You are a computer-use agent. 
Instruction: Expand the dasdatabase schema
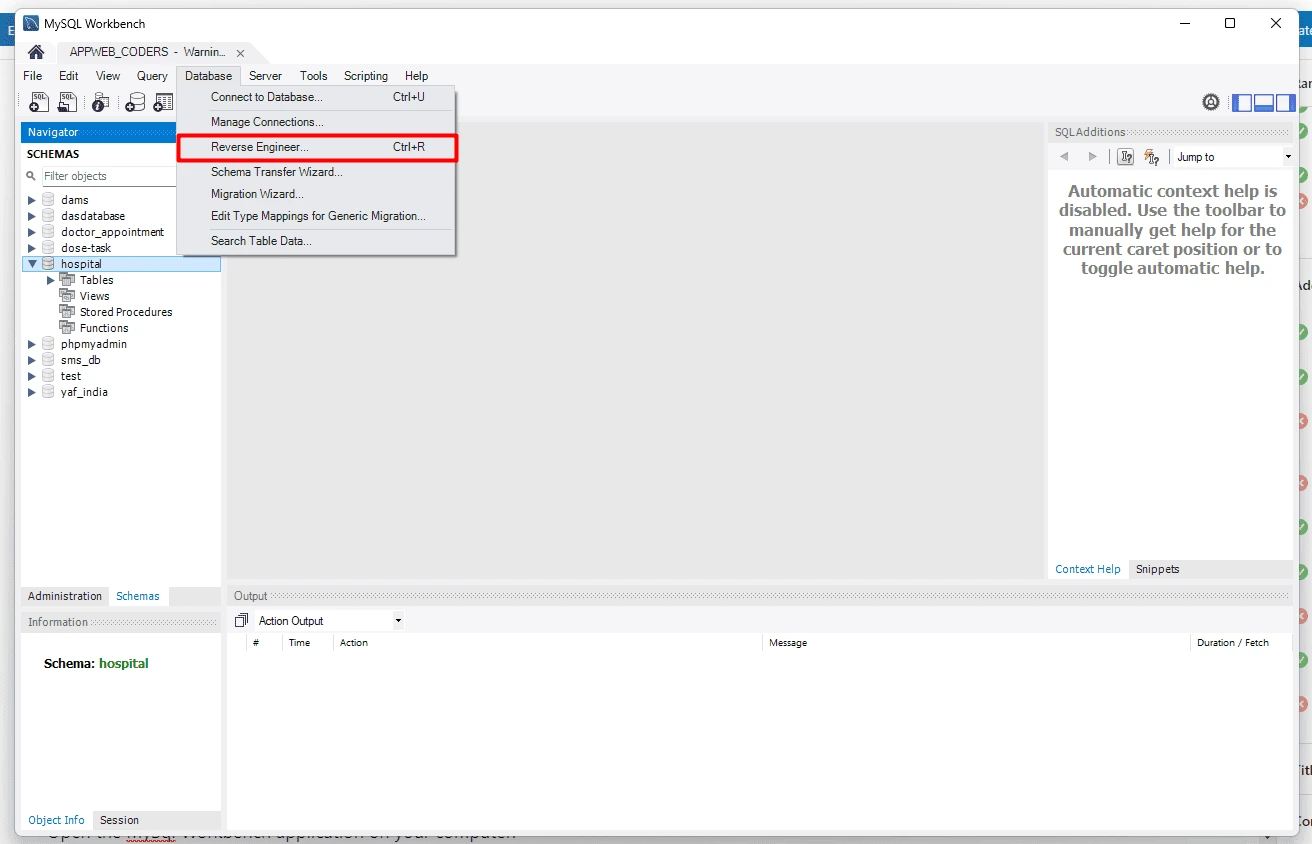tap(32, 216)
